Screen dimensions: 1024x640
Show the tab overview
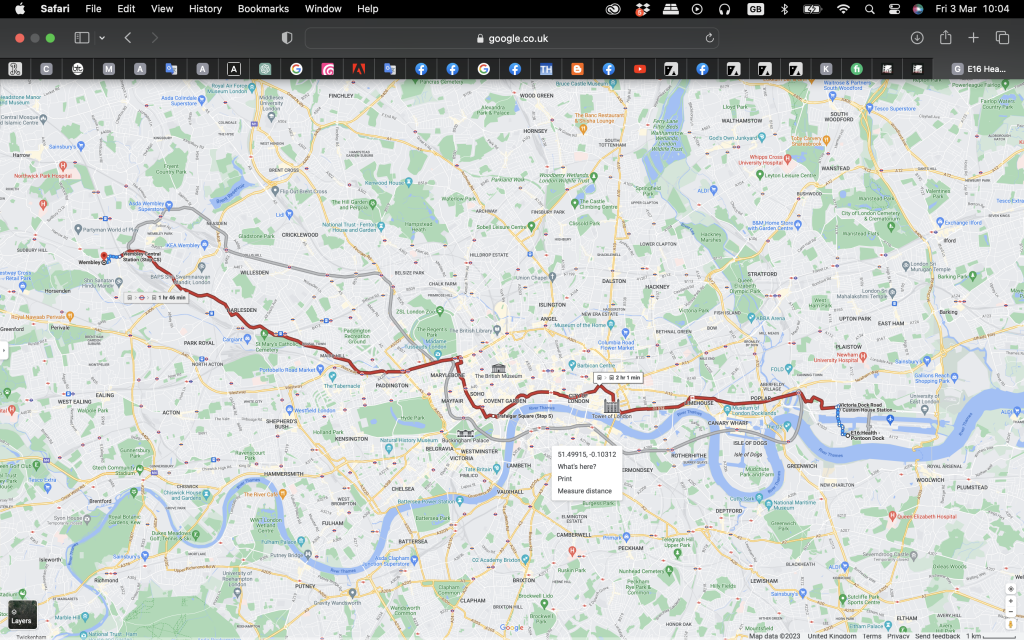pos(1002,38)
